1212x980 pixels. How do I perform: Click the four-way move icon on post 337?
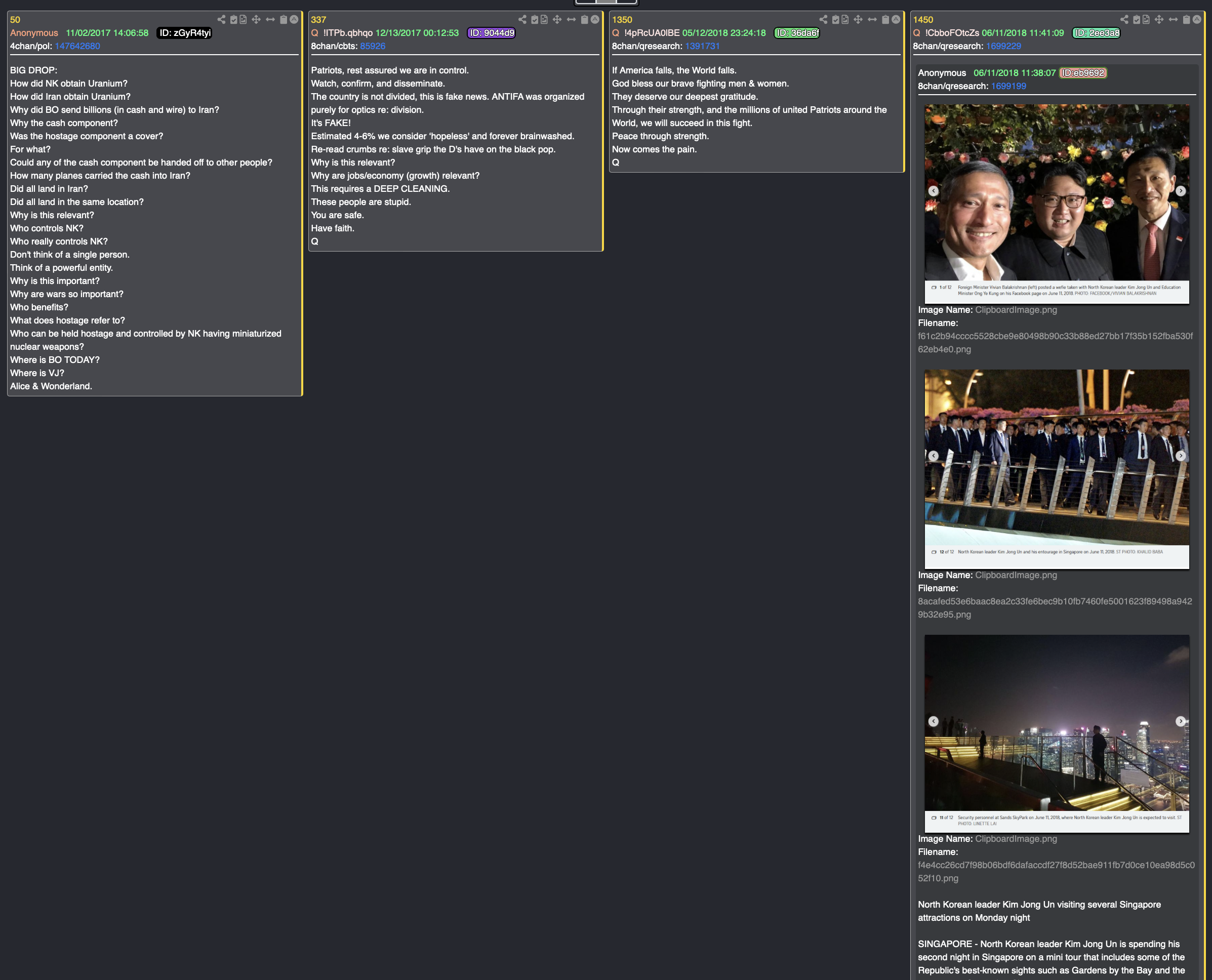click(x=557, y=20)
